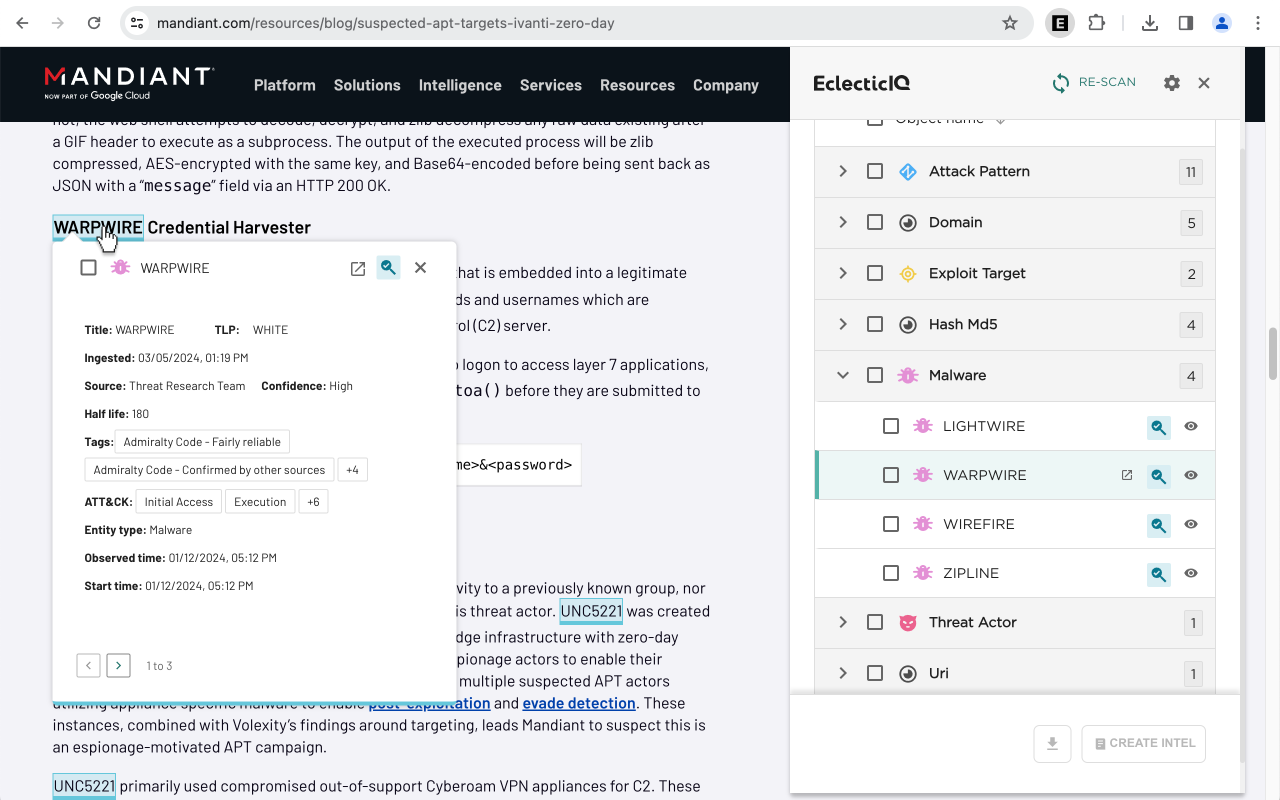Open WARPWIRE popup in new window icon
This screenshot has height=800, width=1280.
point(357,268)
